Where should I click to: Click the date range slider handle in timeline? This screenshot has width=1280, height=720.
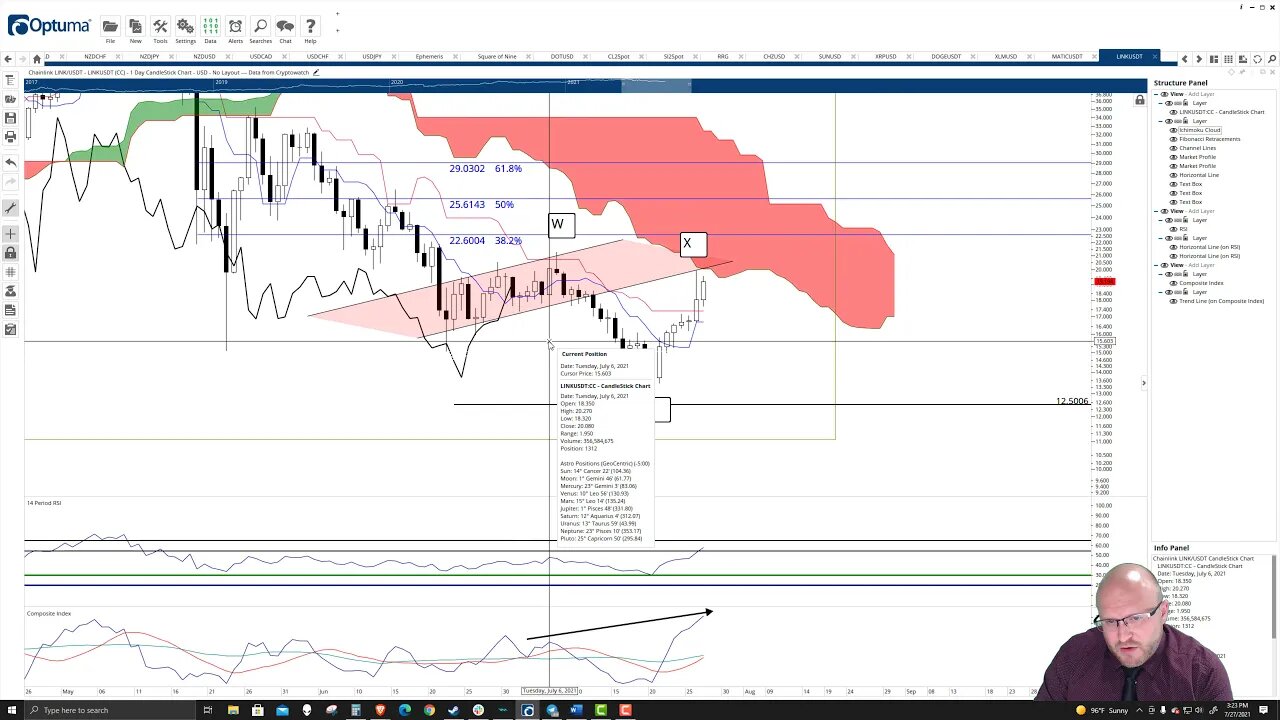tap(656, 86)
